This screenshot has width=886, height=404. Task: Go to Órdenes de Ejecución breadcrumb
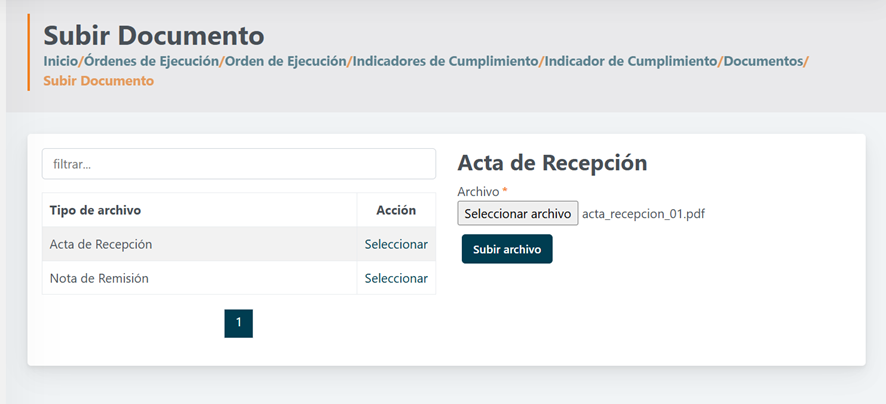click(x=151, y=61)
